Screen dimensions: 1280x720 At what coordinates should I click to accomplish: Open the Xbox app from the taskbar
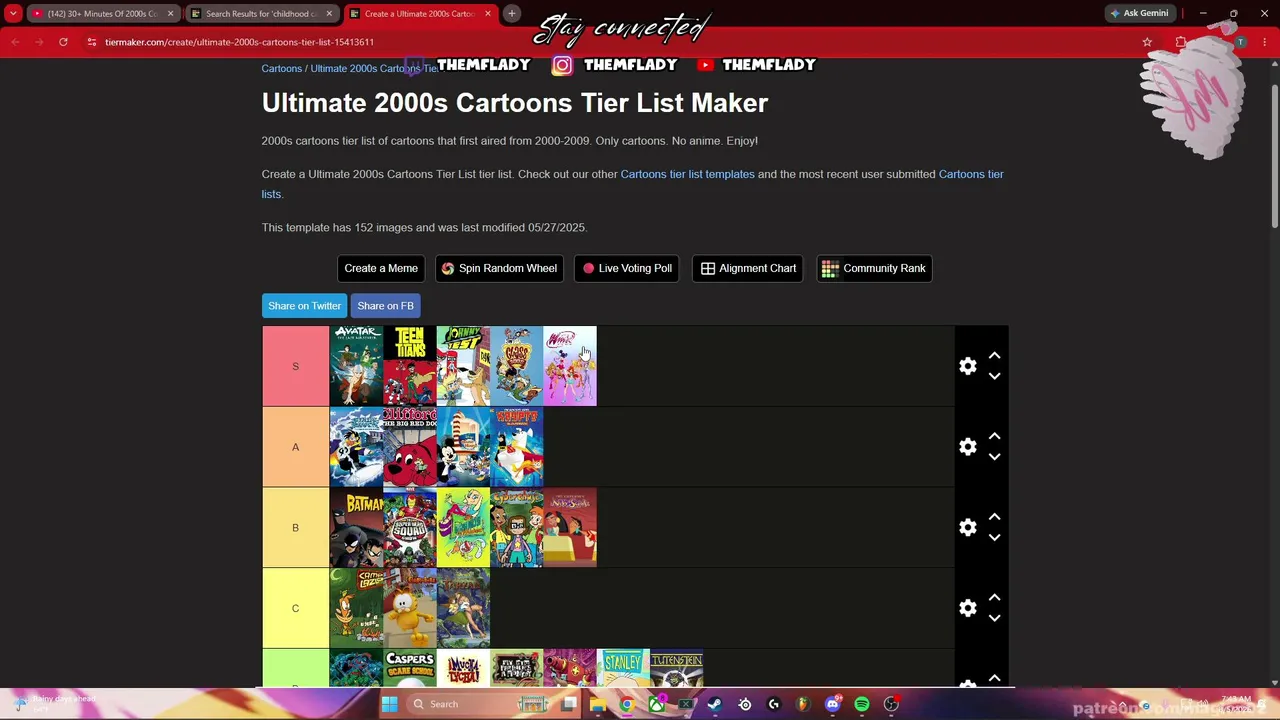[x=656, y=704]
